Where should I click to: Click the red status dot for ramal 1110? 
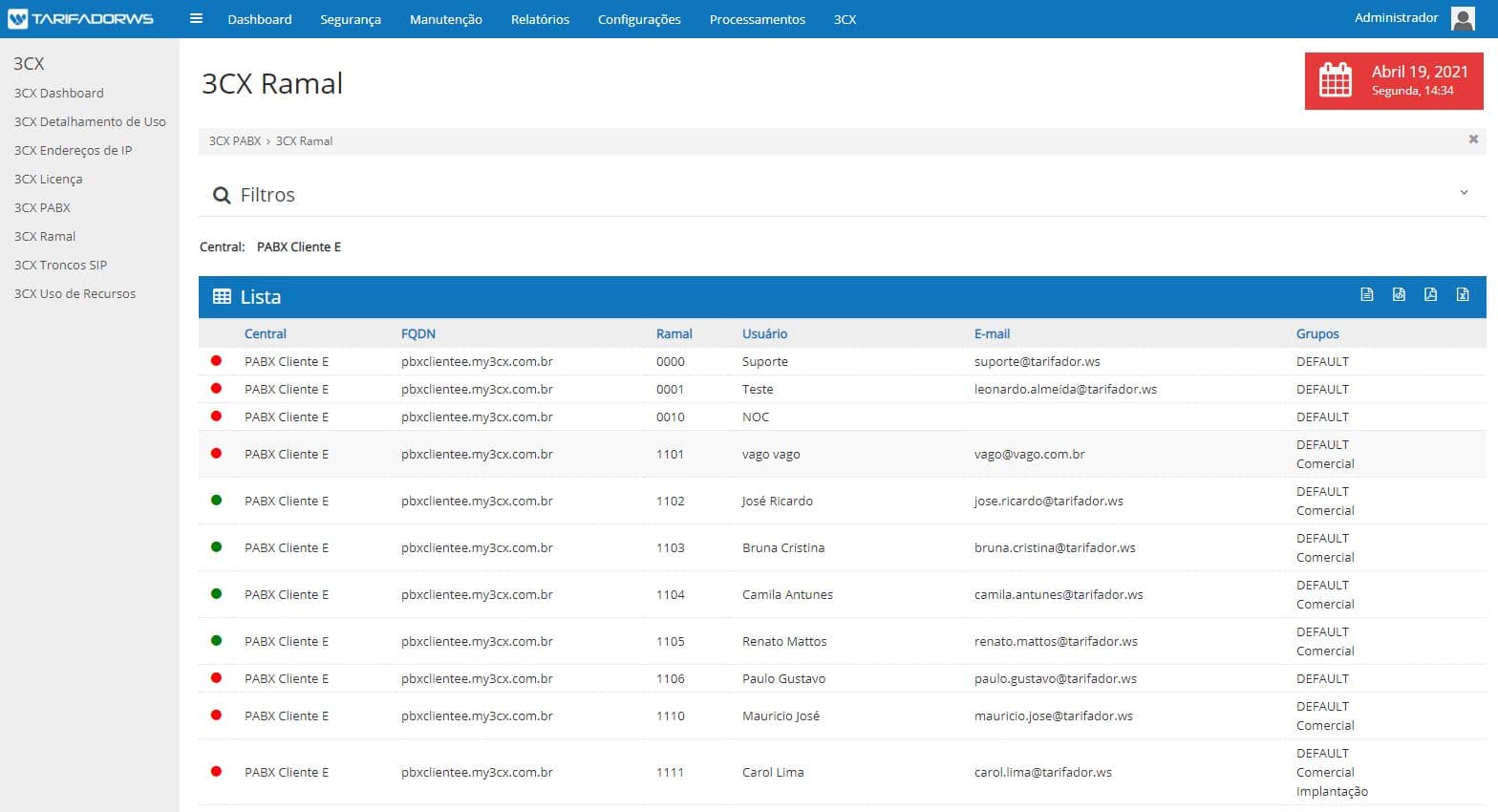tap(216, 715)
